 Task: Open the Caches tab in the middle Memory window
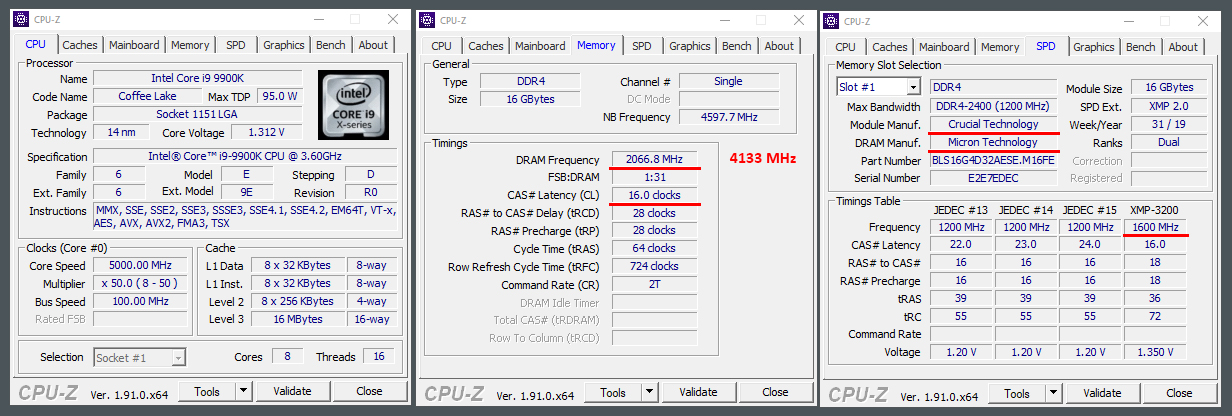[x=486, y=46]
